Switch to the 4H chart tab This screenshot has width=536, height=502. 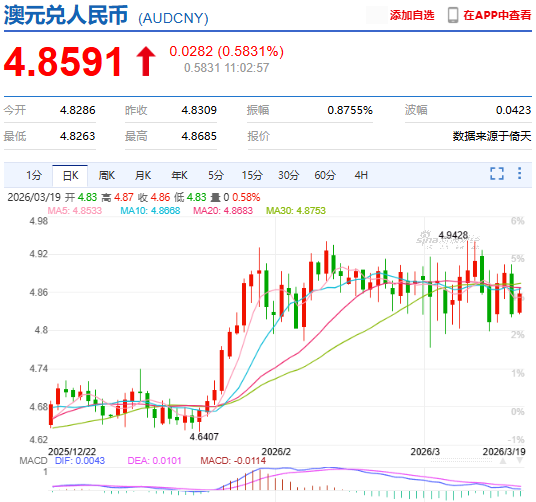(361, 175)
